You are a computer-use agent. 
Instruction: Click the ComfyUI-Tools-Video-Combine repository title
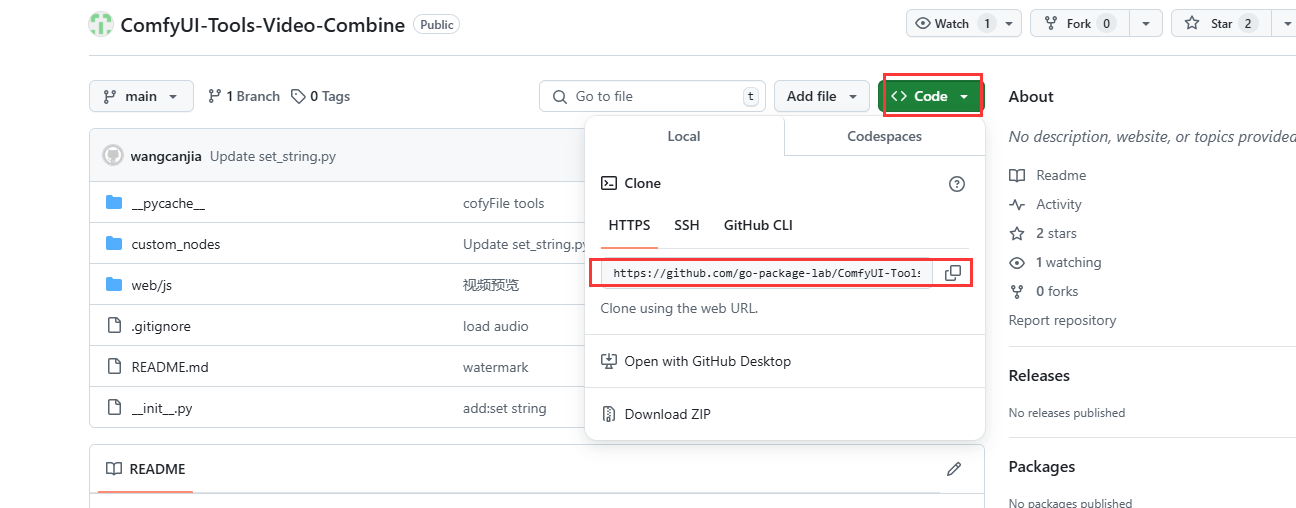tap(265, 25)
